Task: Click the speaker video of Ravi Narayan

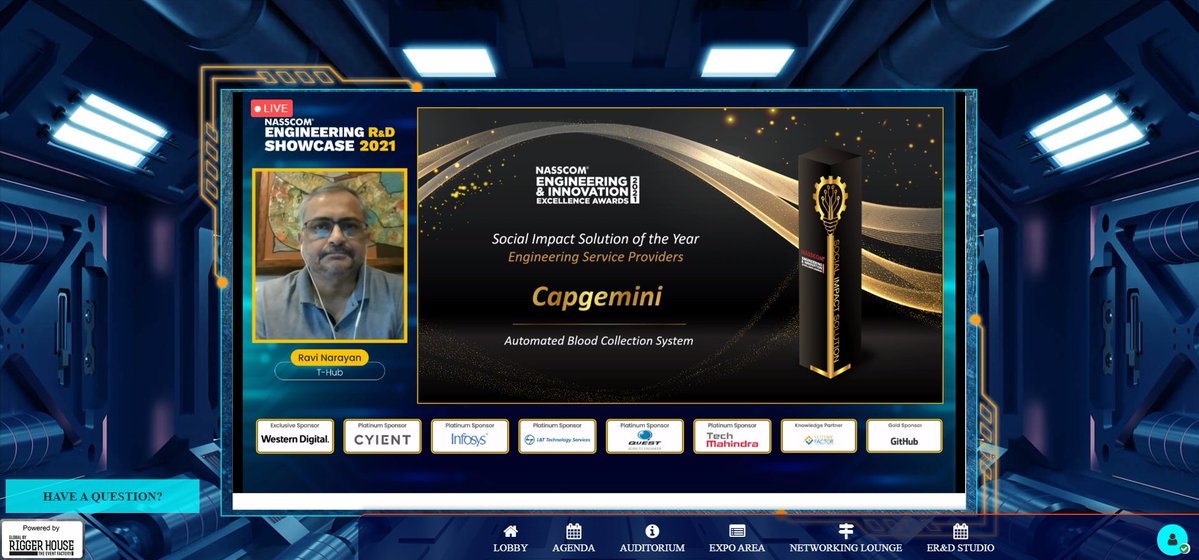Action: 330,256
